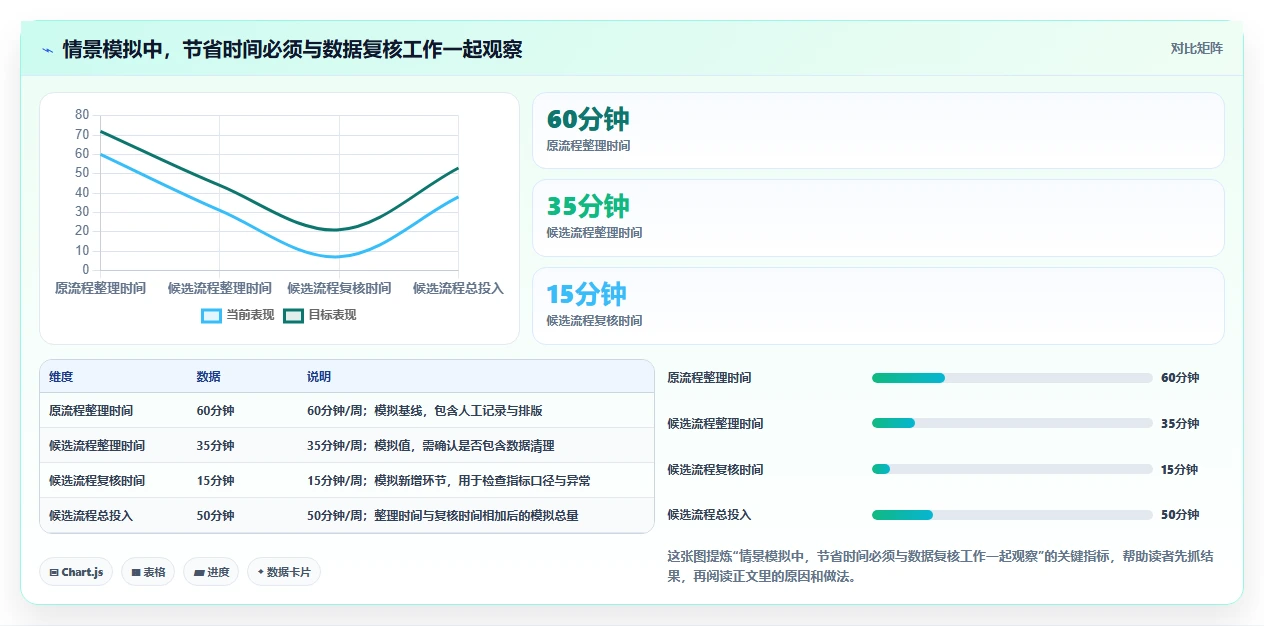Click the 候选流程整理时间 progress bar
1264x626 pixels.
click(x=1012, y=423)
